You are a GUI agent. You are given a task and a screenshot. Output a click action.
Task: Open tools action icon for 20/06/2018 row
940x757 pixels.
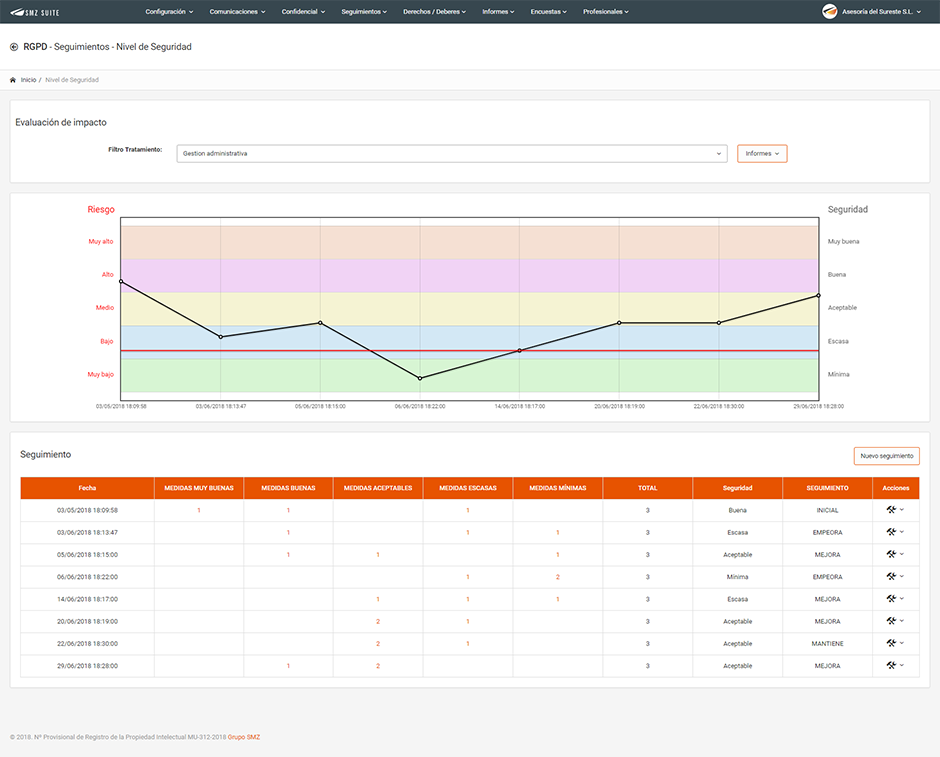pos(891,621)
